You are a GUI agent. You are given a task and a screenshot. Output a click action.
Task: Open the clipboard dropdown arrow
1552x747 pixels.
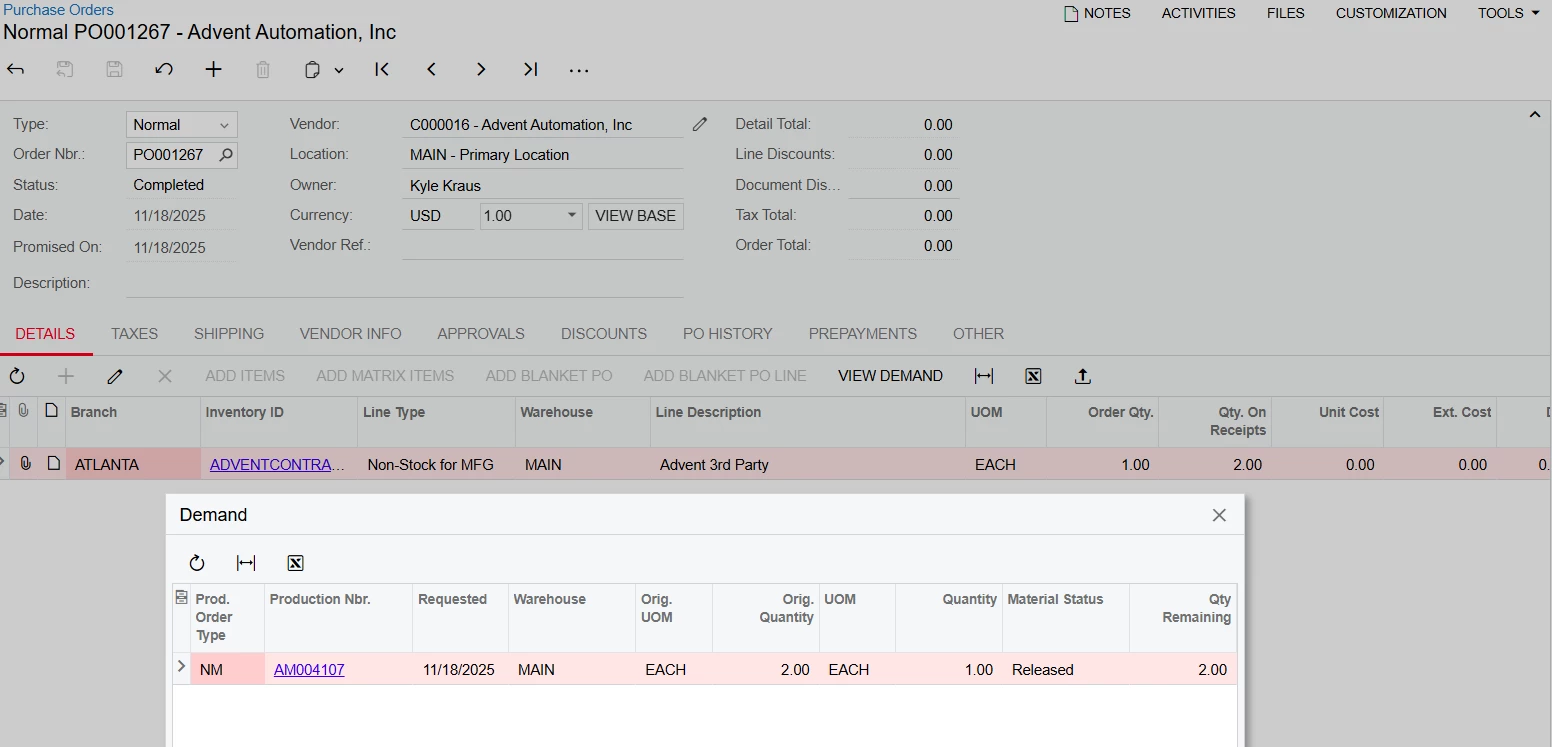coord(339,70)
